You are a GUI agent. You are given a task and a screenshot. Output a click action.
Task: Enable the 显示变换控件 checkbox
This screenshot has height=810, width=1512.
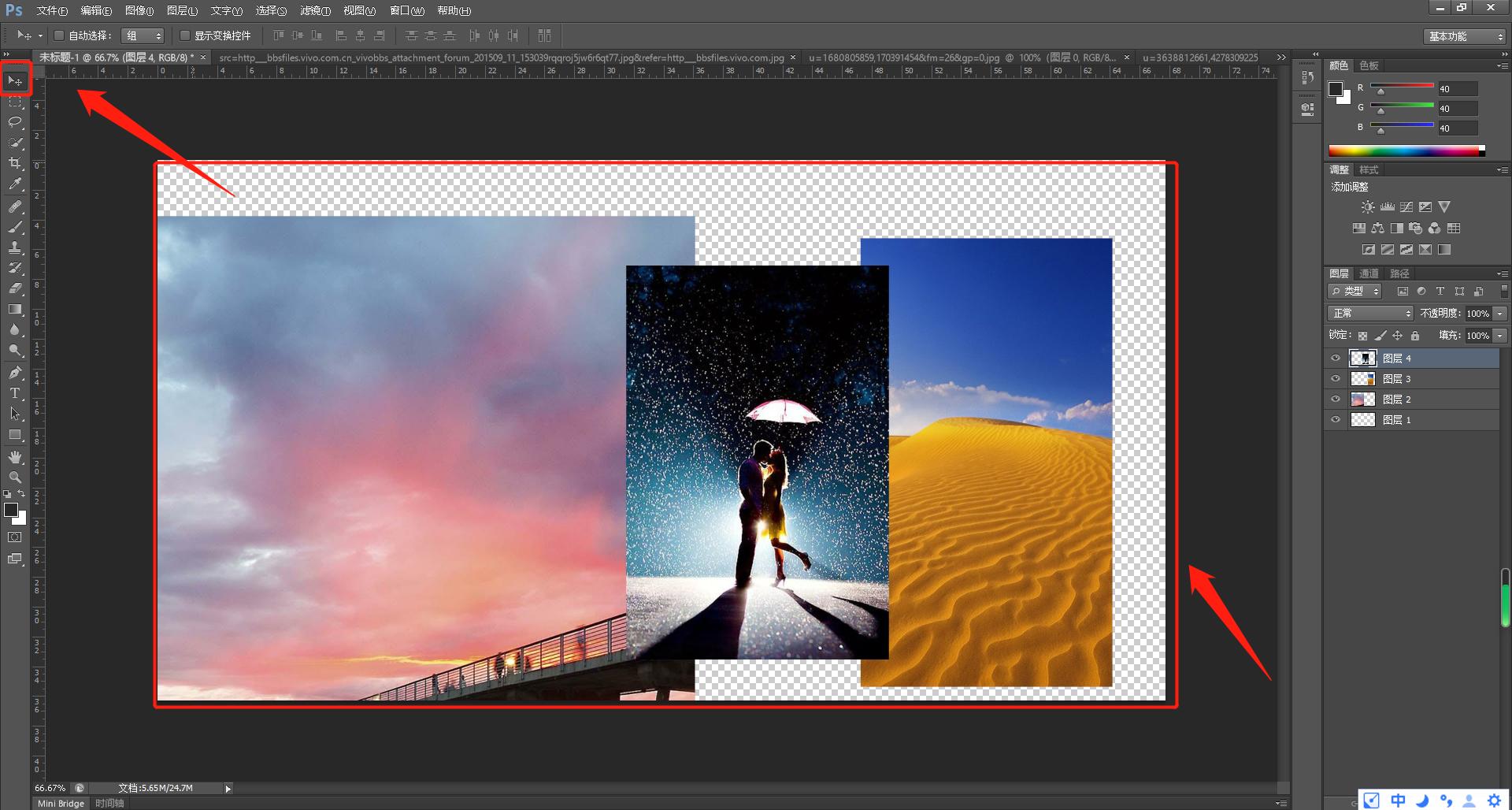185,35
